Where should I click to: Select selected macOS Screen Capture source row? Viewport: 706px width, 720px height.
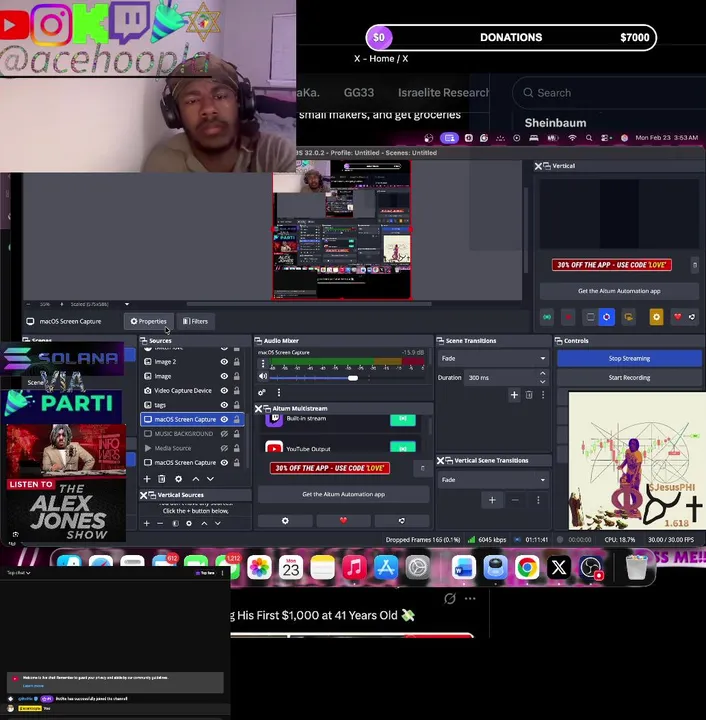192,419
